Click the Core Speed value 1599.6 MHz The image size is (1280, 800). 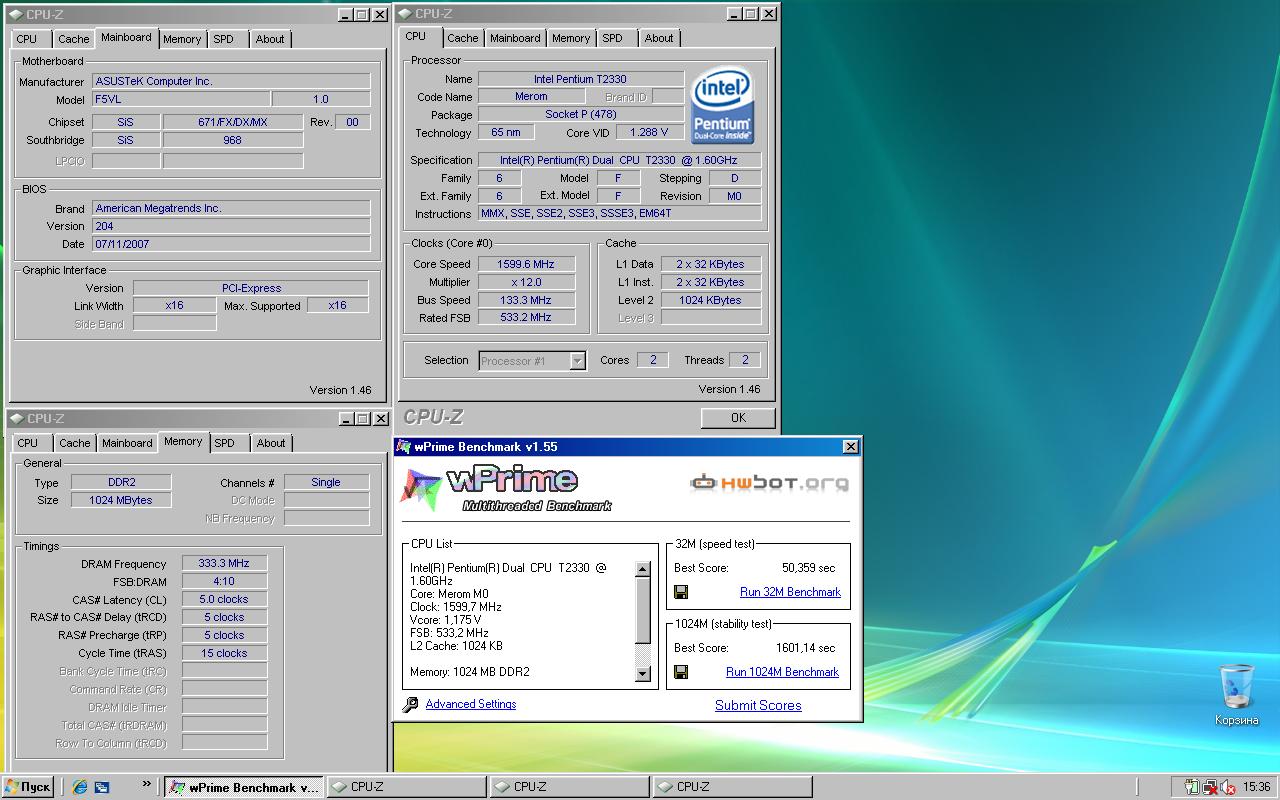tap(525, 264)
